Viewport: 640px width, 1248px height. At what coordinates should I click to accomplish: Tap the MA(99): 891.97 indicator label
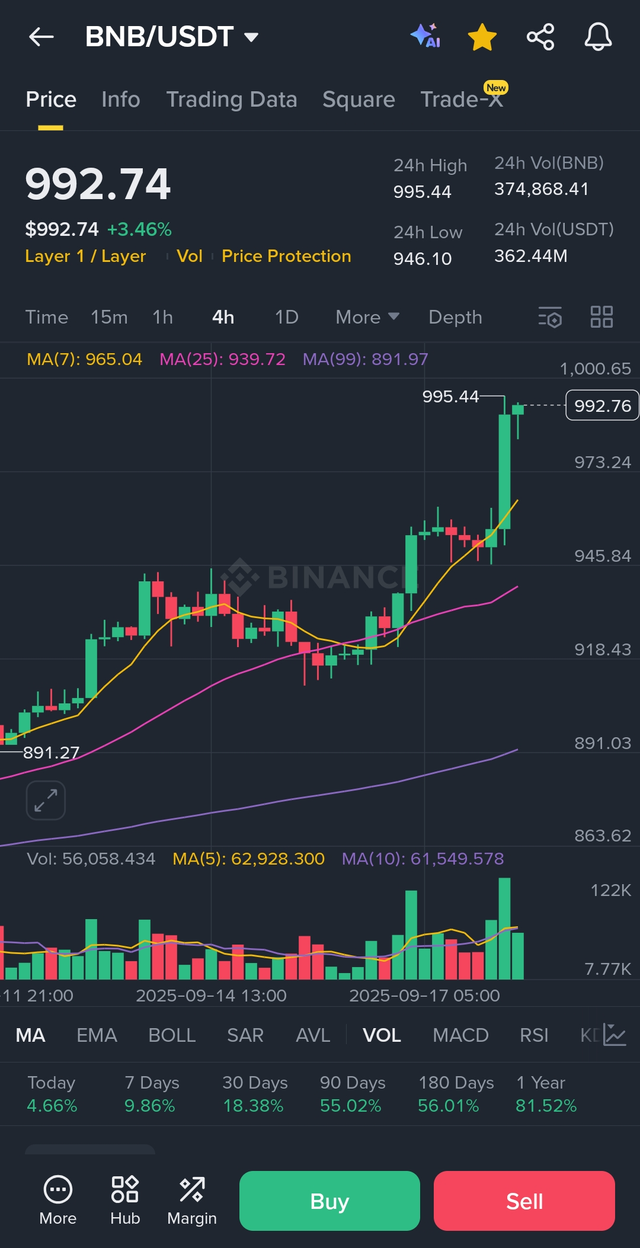pos(366,359)
